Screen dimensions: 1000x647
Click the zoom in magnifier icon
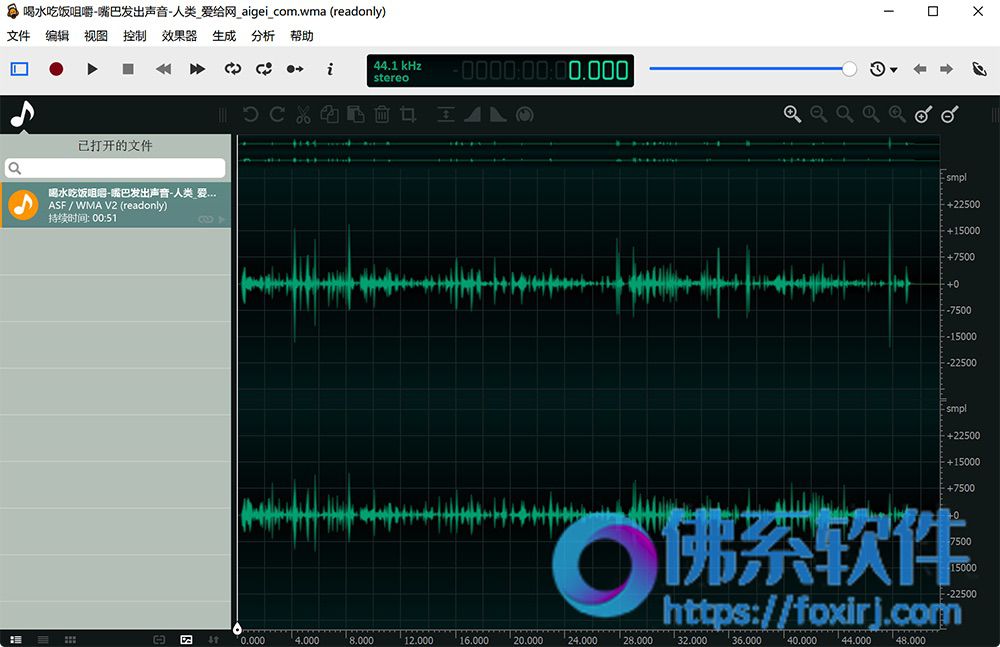tap(792, 114)
